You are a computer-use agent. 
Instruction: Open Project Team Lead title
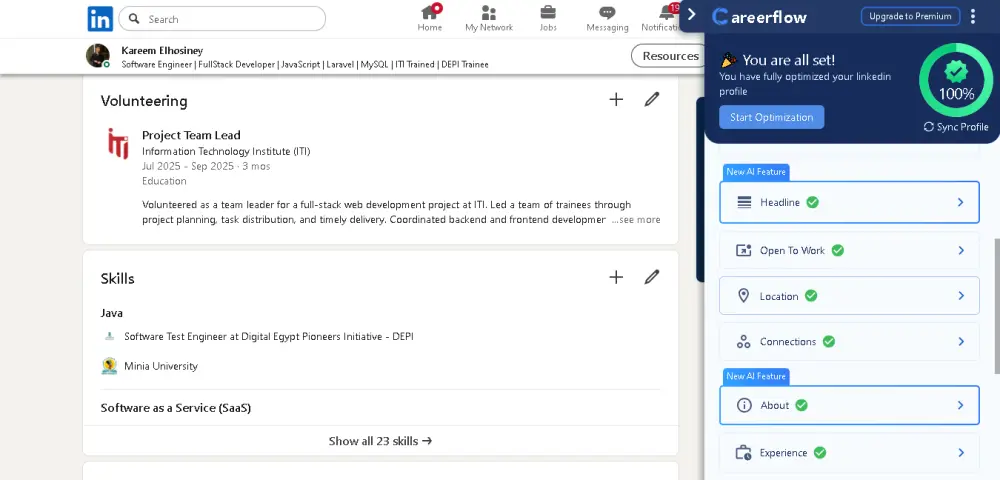(x=191, y=135)
